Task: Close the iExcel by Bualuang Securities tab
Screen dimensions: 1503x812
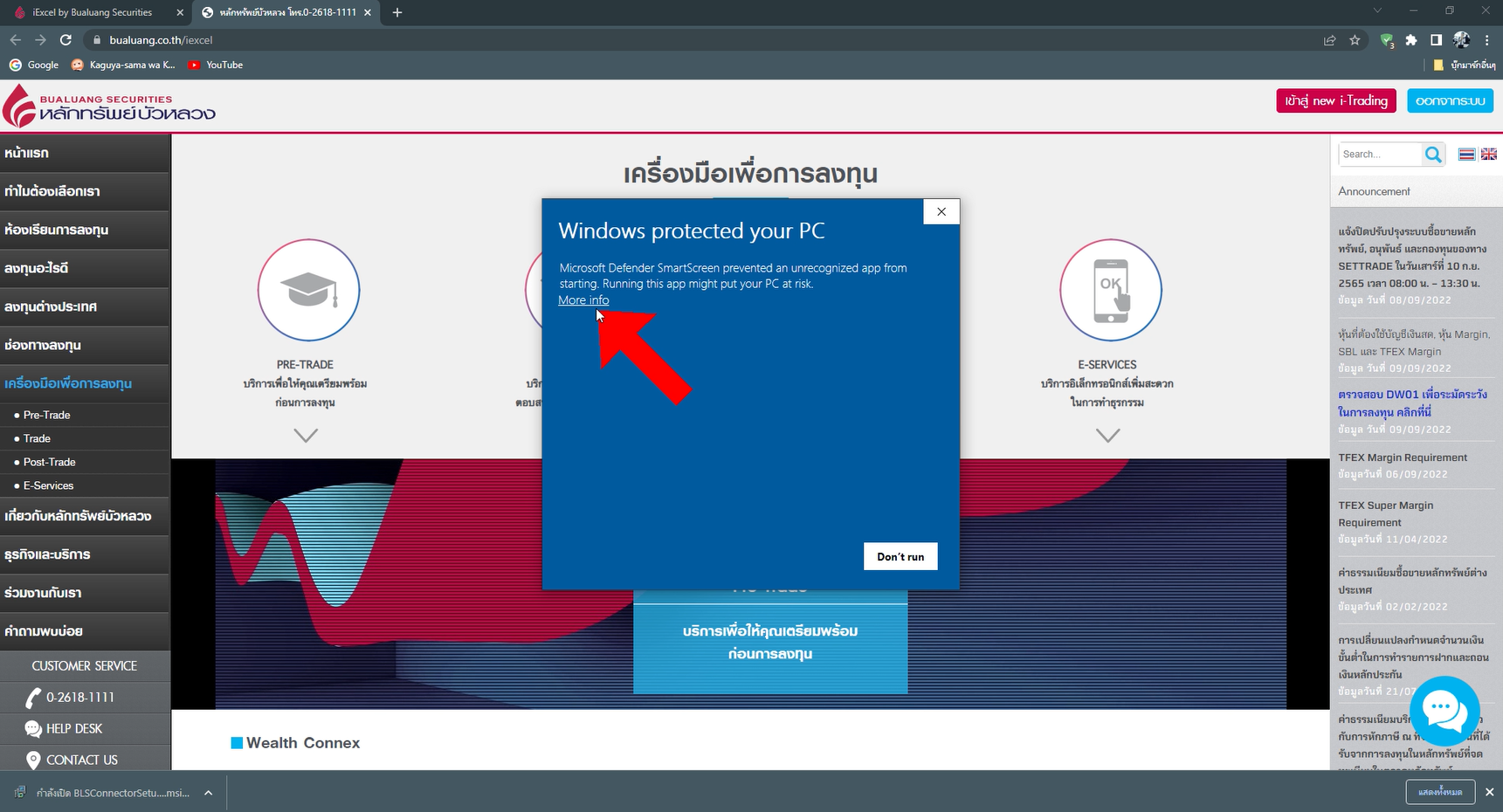Action: coord(180,12)
